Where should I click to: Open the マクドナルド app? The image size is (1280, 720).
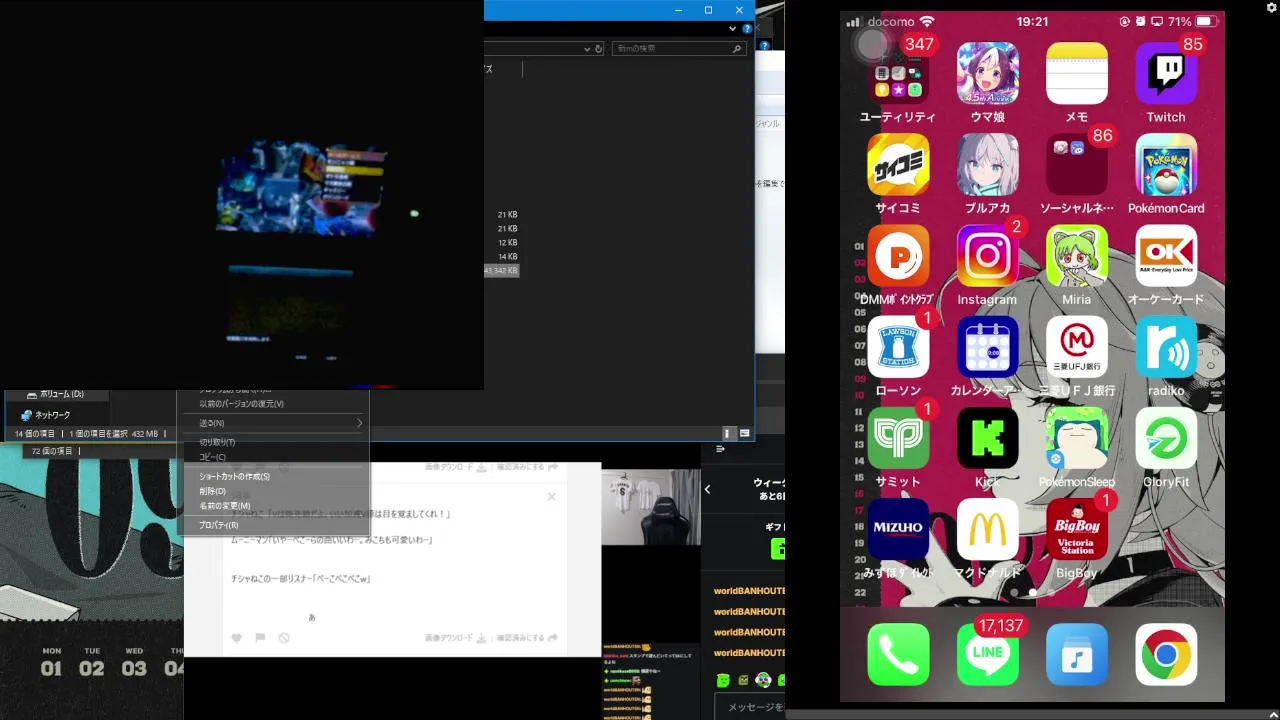[x=987, y=530]
